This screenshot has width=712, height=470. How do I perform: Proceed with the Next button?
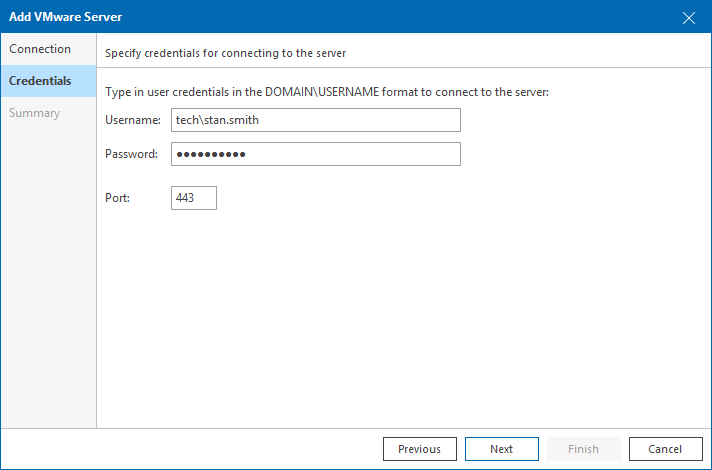point(501,449)
